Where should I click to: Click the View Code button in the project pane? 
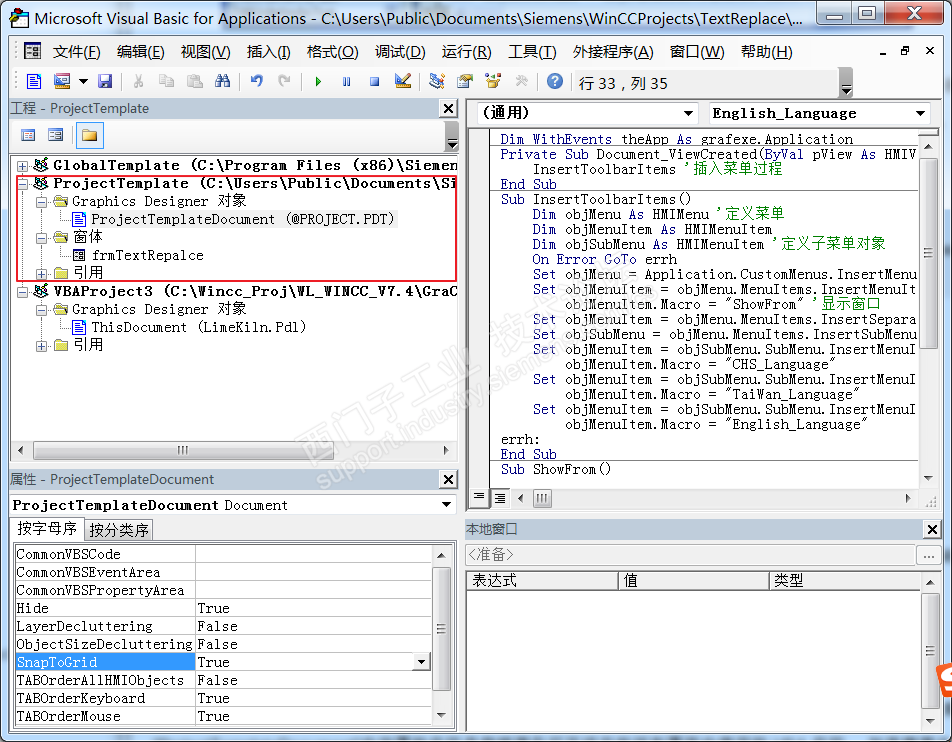(28, 135)
